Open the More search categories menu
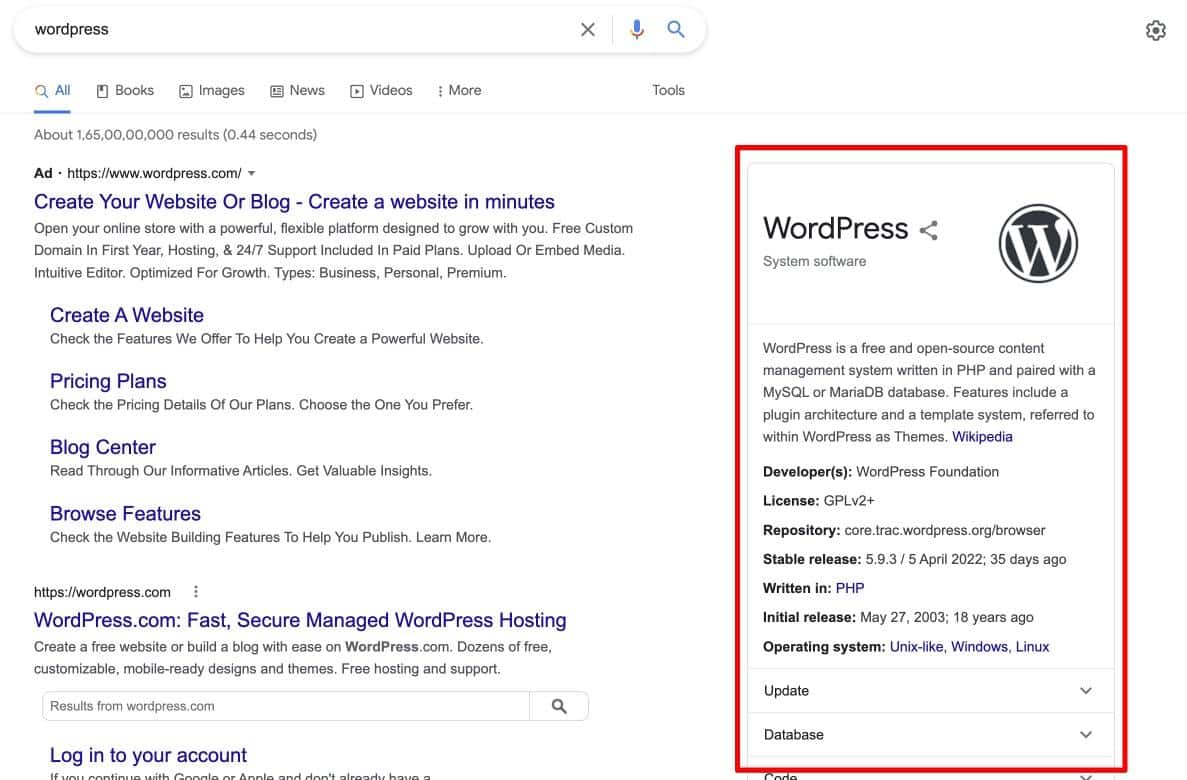The width and height of the screenshot is (1187, 780). tap(459, 91)
